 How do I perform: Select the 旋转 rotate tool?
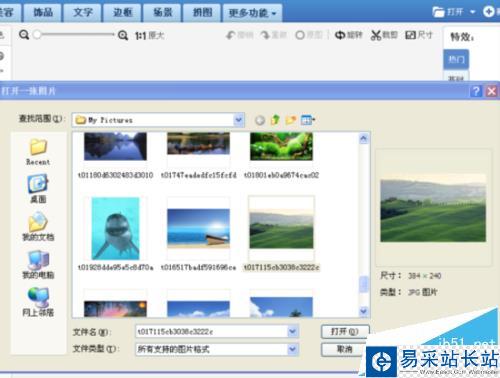[349, 35]
